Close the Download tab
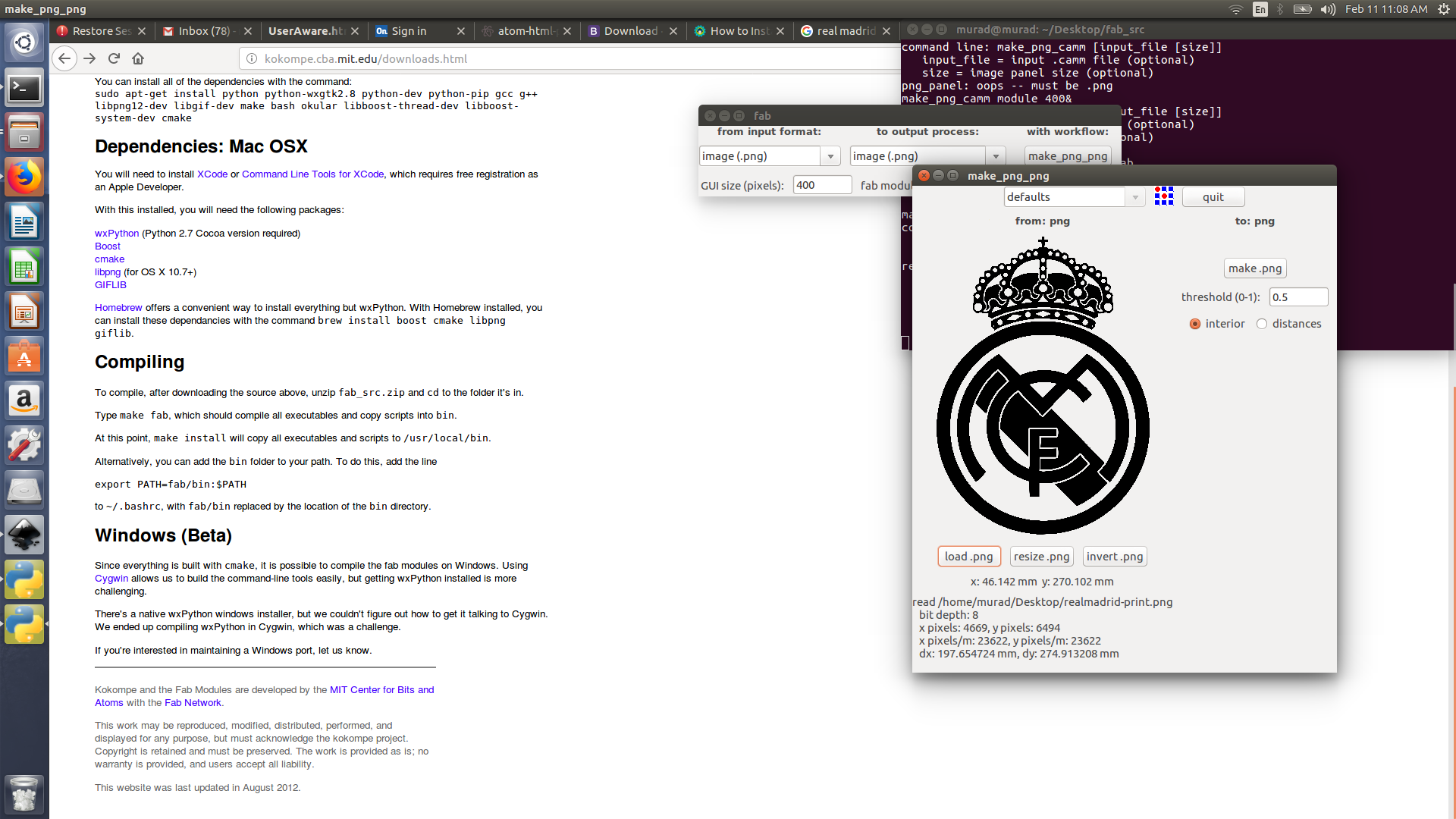Screen dimensions: 1456x819 pos(673,31)
